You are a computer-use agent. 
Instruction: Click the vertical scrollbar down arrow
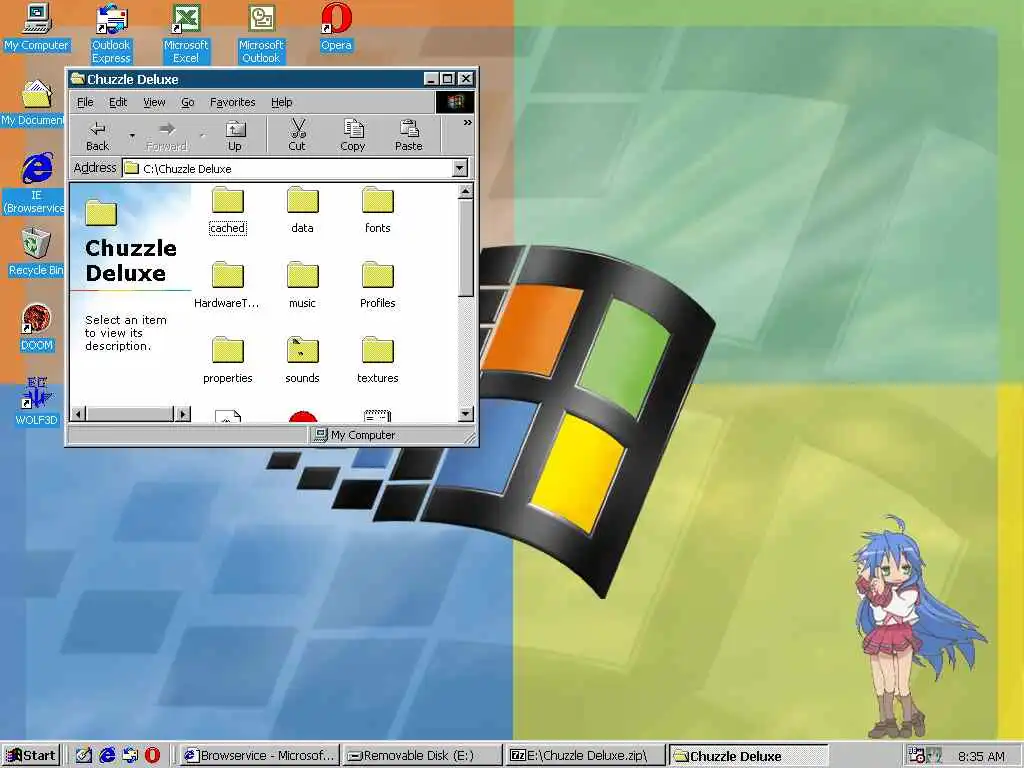(x=466, y=413)
